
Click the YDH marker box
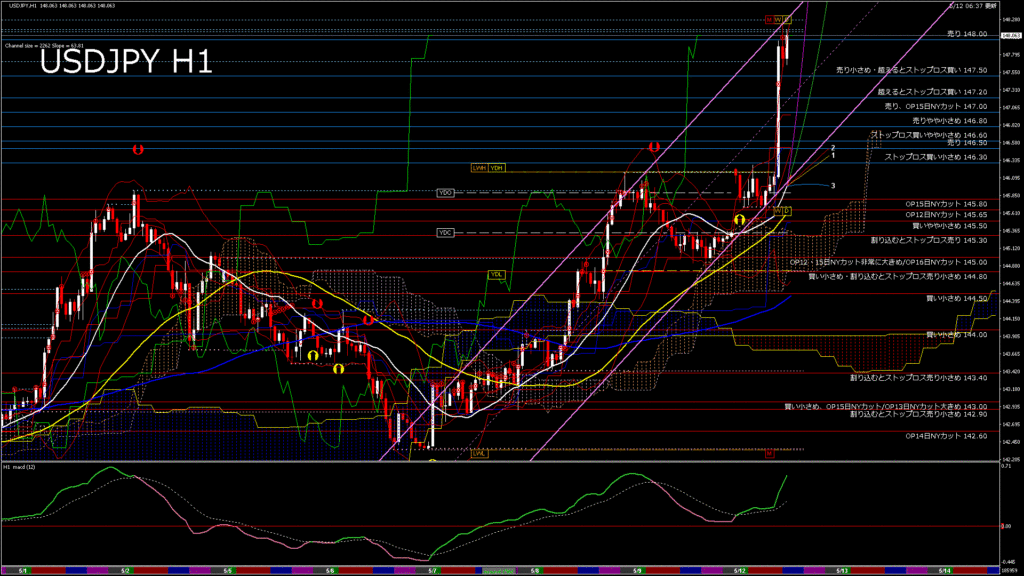tap(497, 168)
